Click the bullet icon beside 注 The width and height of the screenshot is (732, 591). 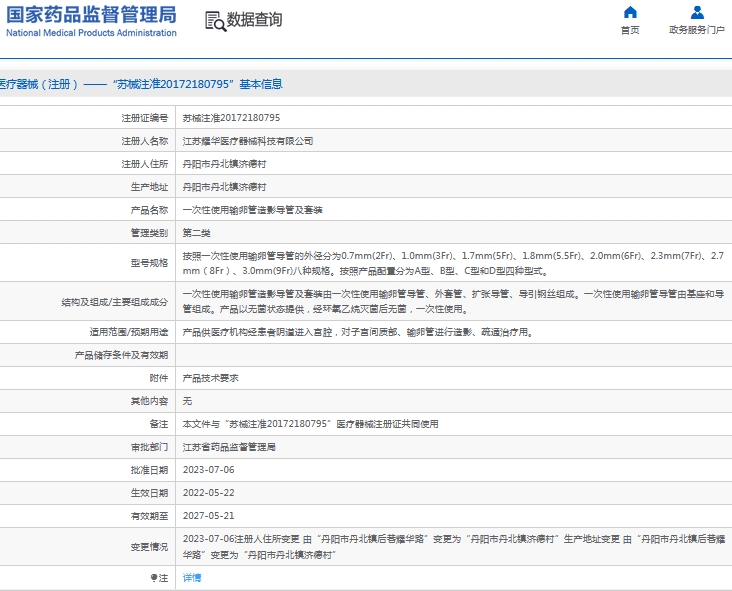pyautogui.click(x=154, y=578)
